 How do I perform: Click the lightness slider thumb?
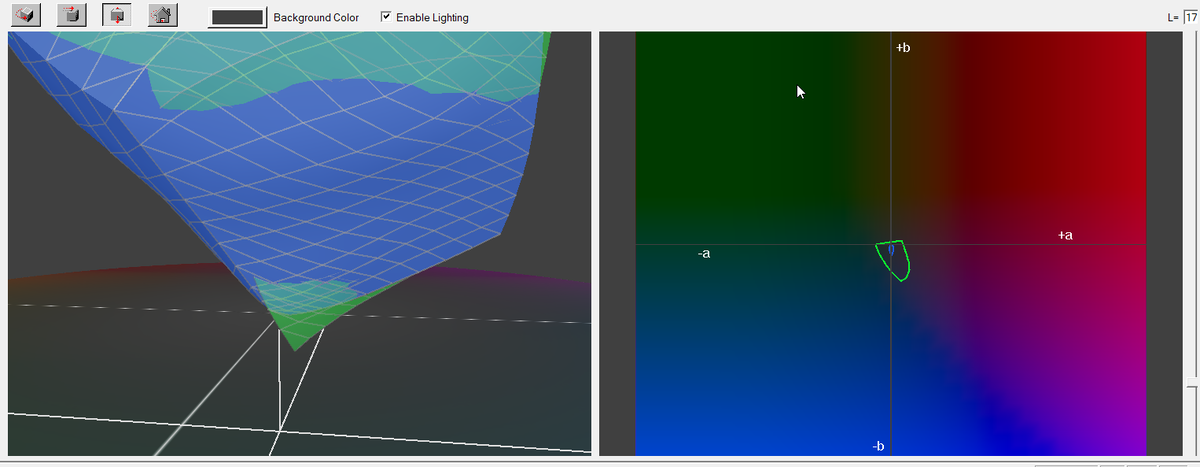1190,385
